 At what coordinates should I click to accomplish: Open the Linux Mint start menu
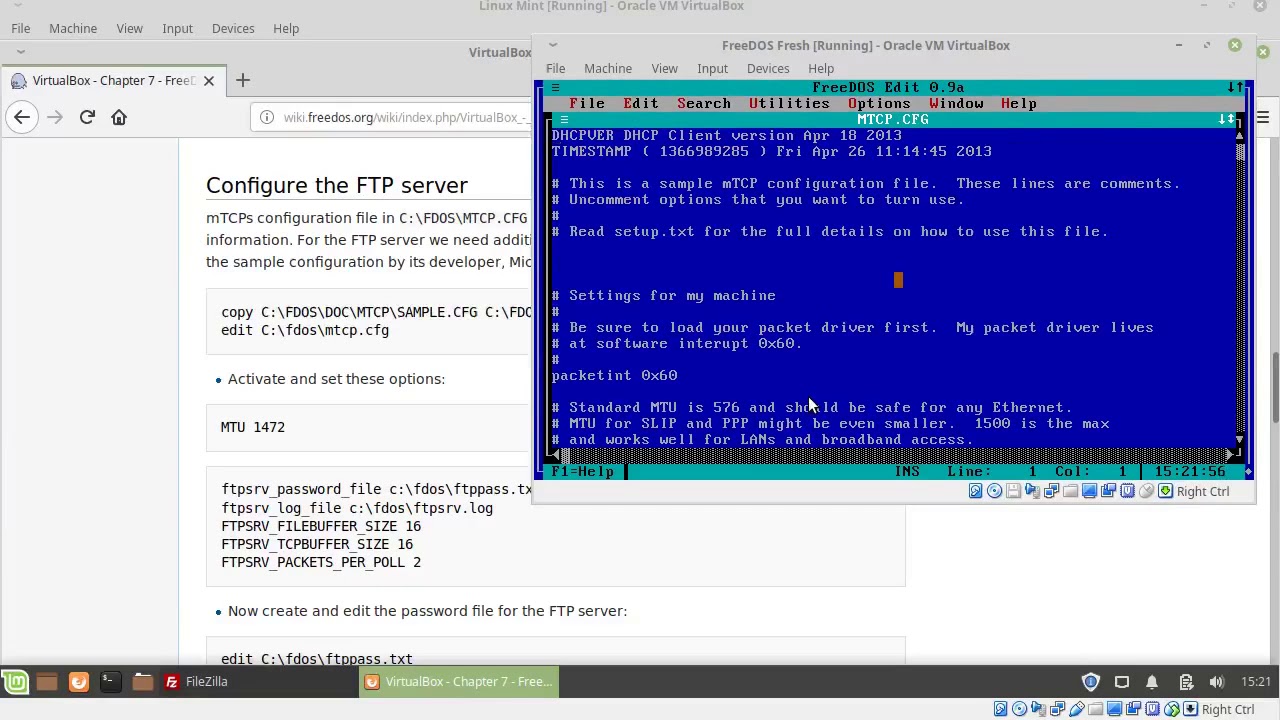[15, 682]
